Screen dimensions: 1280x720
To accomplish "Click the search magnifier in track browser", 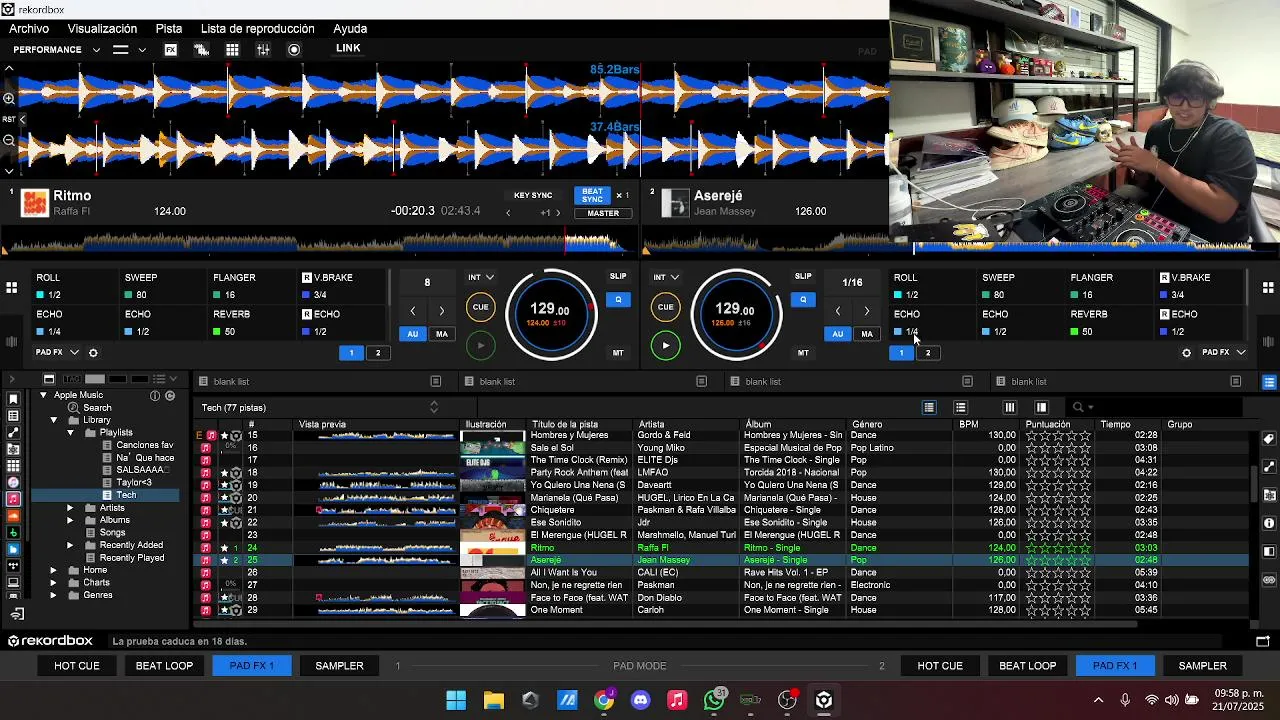I will click(x=1077, y=407).
